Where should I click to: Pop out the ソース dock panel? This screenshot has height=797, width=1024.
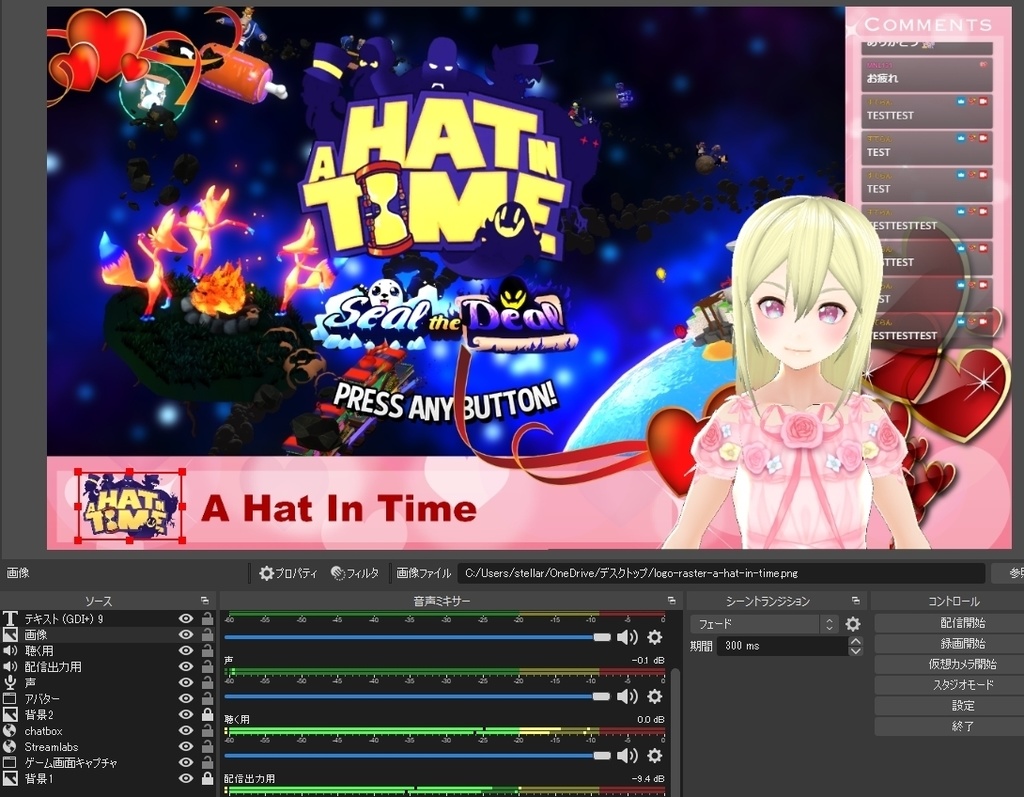204,600
